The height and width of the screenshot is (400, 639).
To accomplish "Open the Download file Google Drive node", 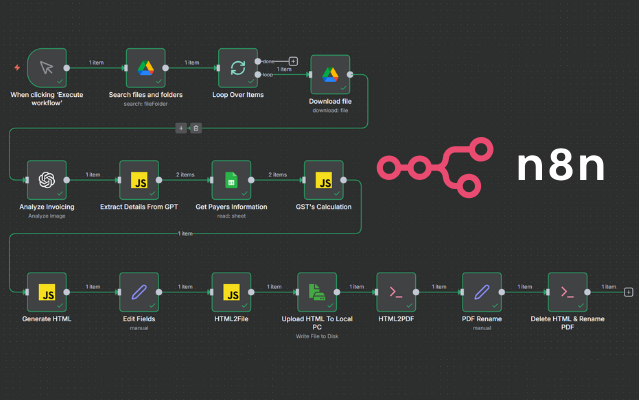I will 330,73.
